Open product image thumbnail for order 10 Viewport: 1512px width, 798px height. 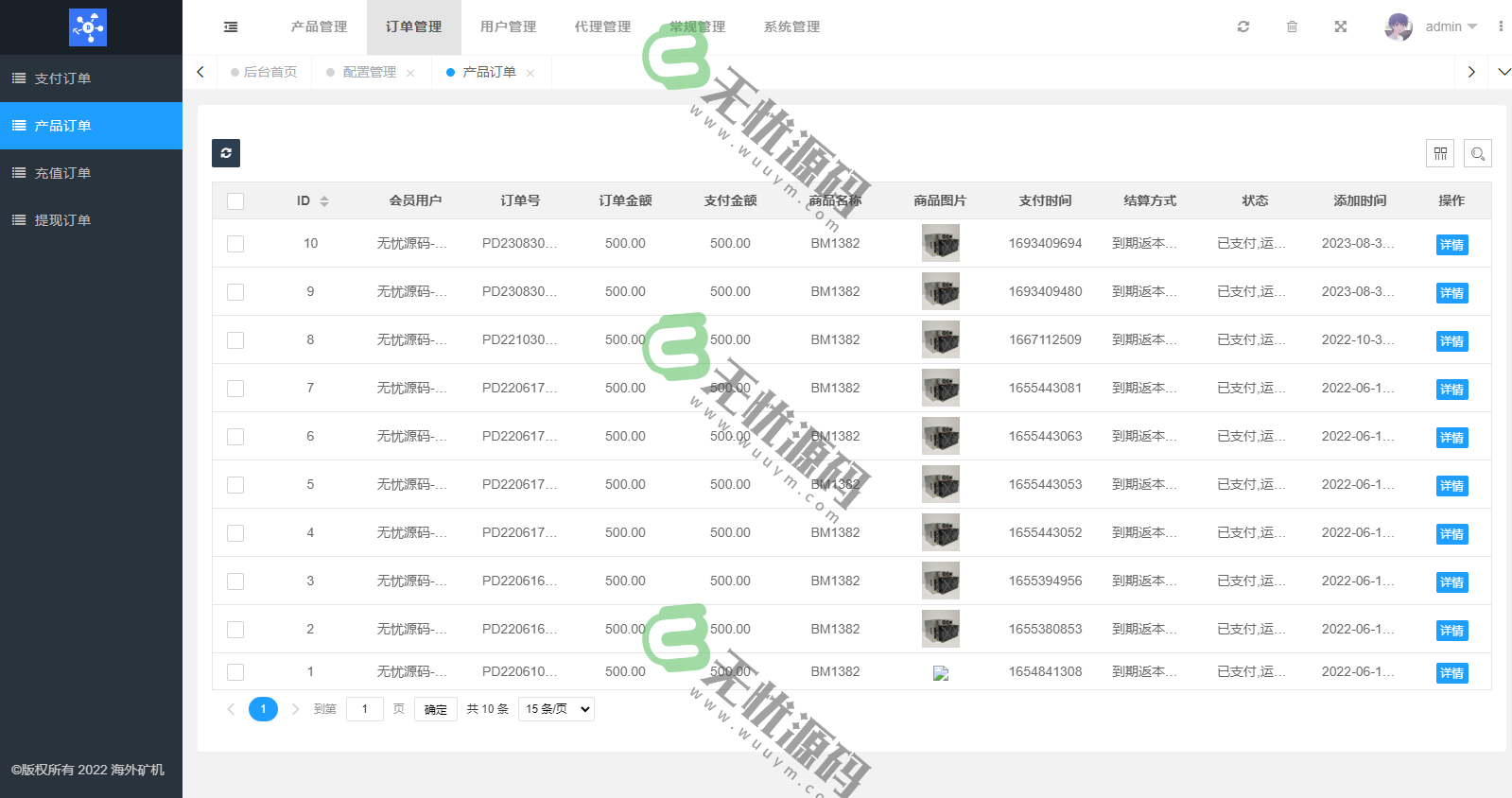(941, 243)
